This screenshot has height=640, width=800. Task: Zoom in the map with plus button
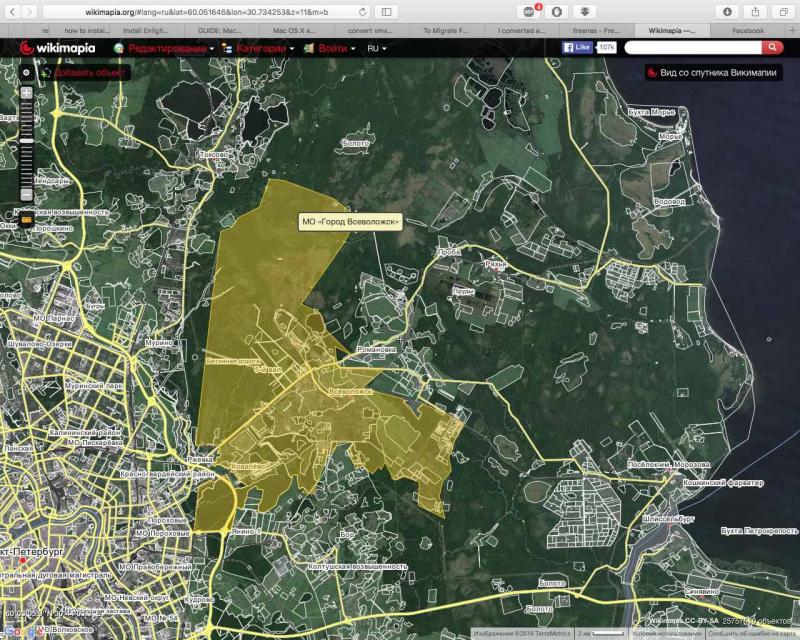tap(27, 93)
